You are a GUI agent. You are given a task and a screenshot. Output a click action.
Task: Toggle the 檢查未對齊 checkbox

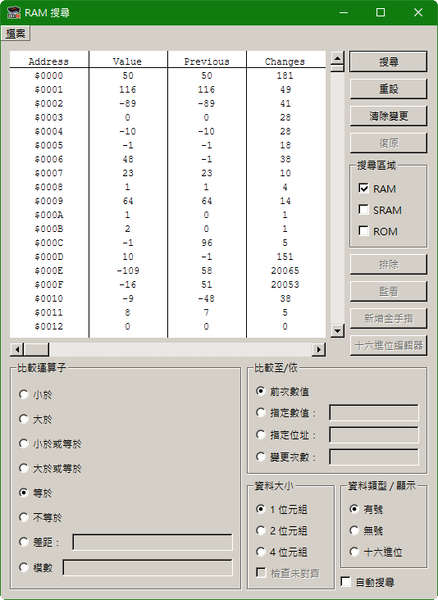(x=261, y=573)
